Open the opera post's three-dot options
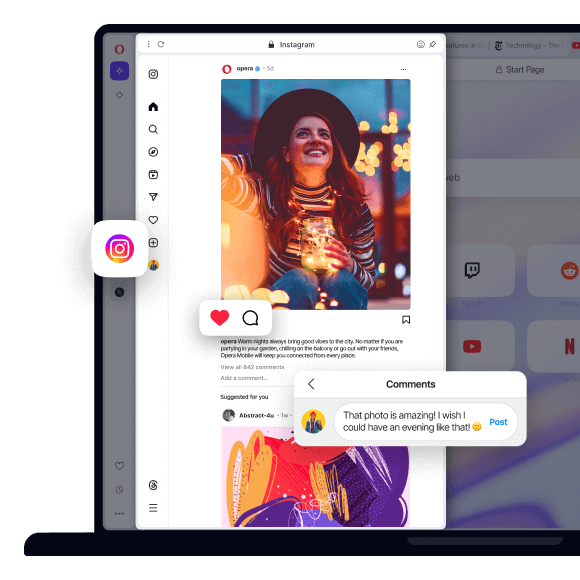The image size is (580, 580). pos(403,69)
